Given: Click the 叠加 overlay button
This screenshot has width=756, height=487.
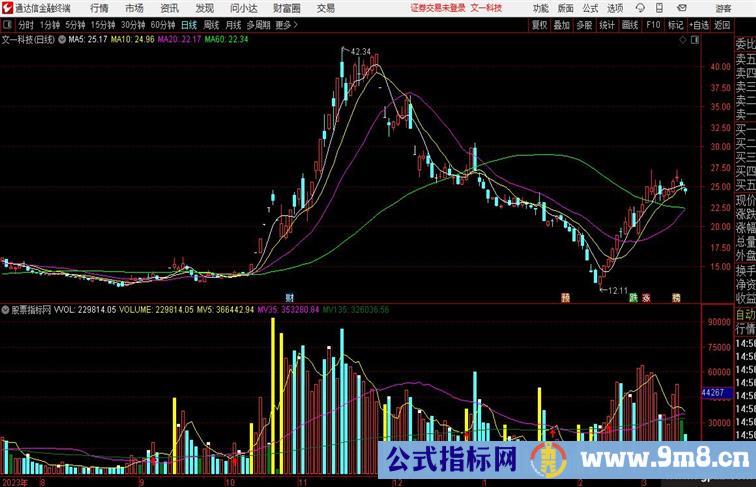Looking at the screenshot, I should point(561,25).
